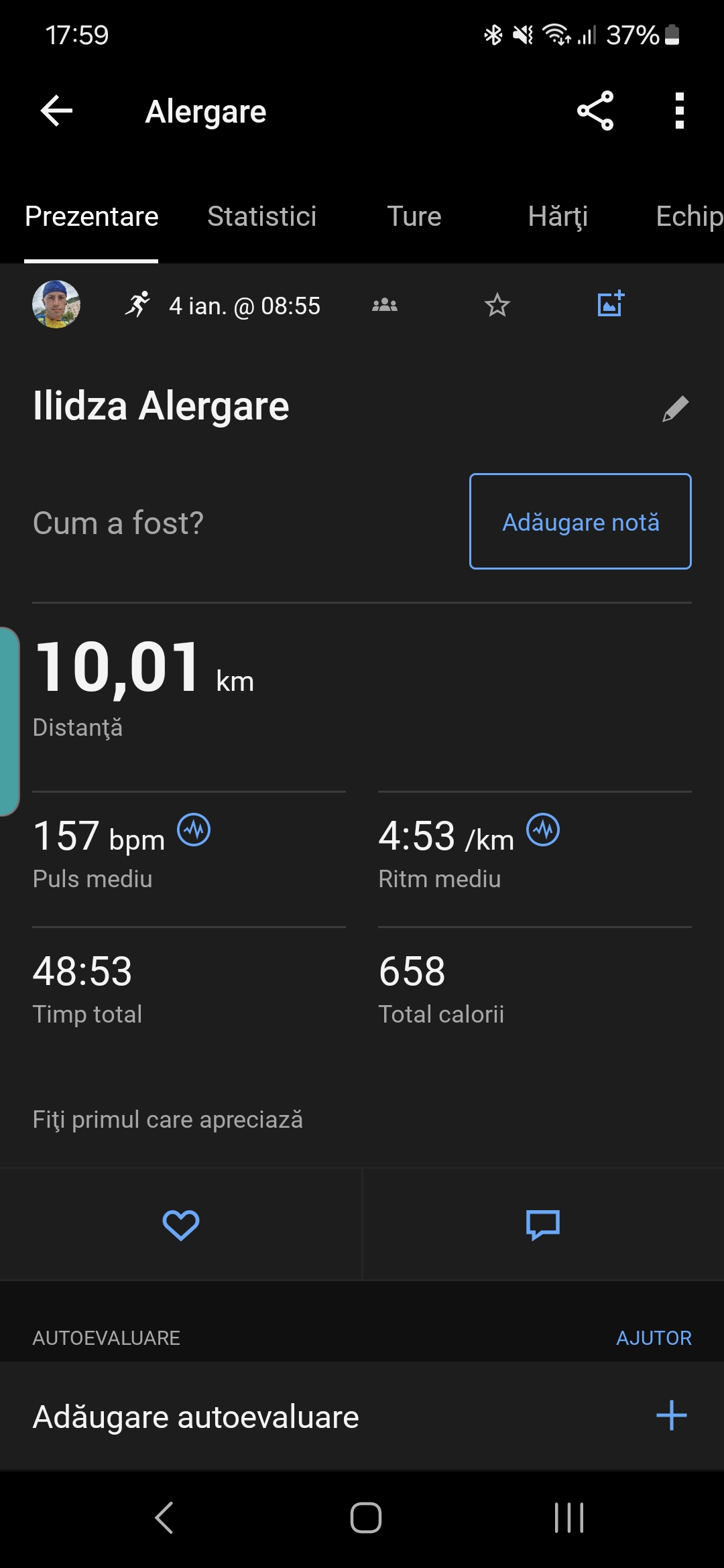Open comments with speech bubble icon
Screen dimensions: 724x1568
point(543,1225)
